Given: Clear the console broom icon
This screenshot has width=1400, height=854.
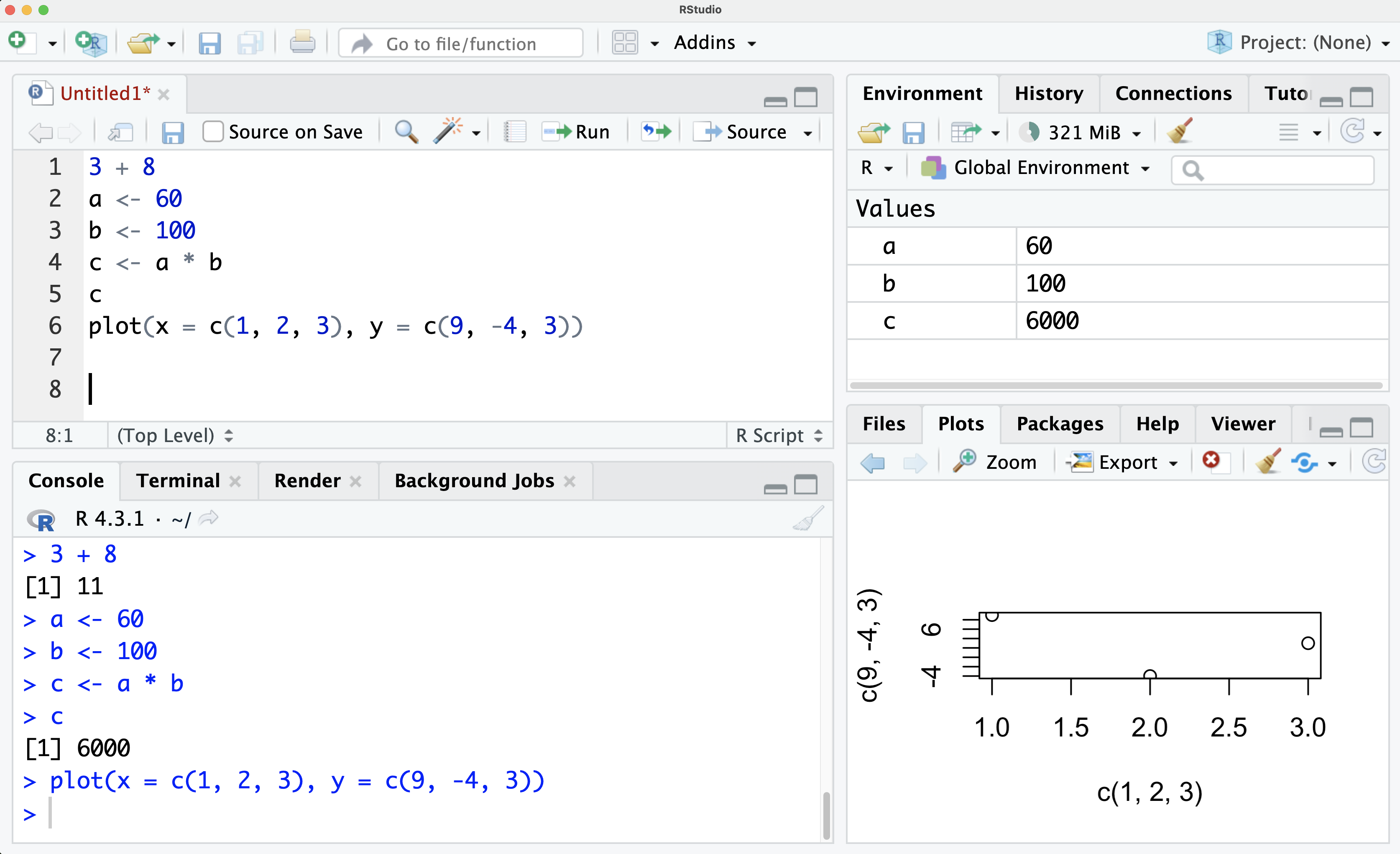Looking at the screenshot, I should pyautogui.click(x=808, y=518).
